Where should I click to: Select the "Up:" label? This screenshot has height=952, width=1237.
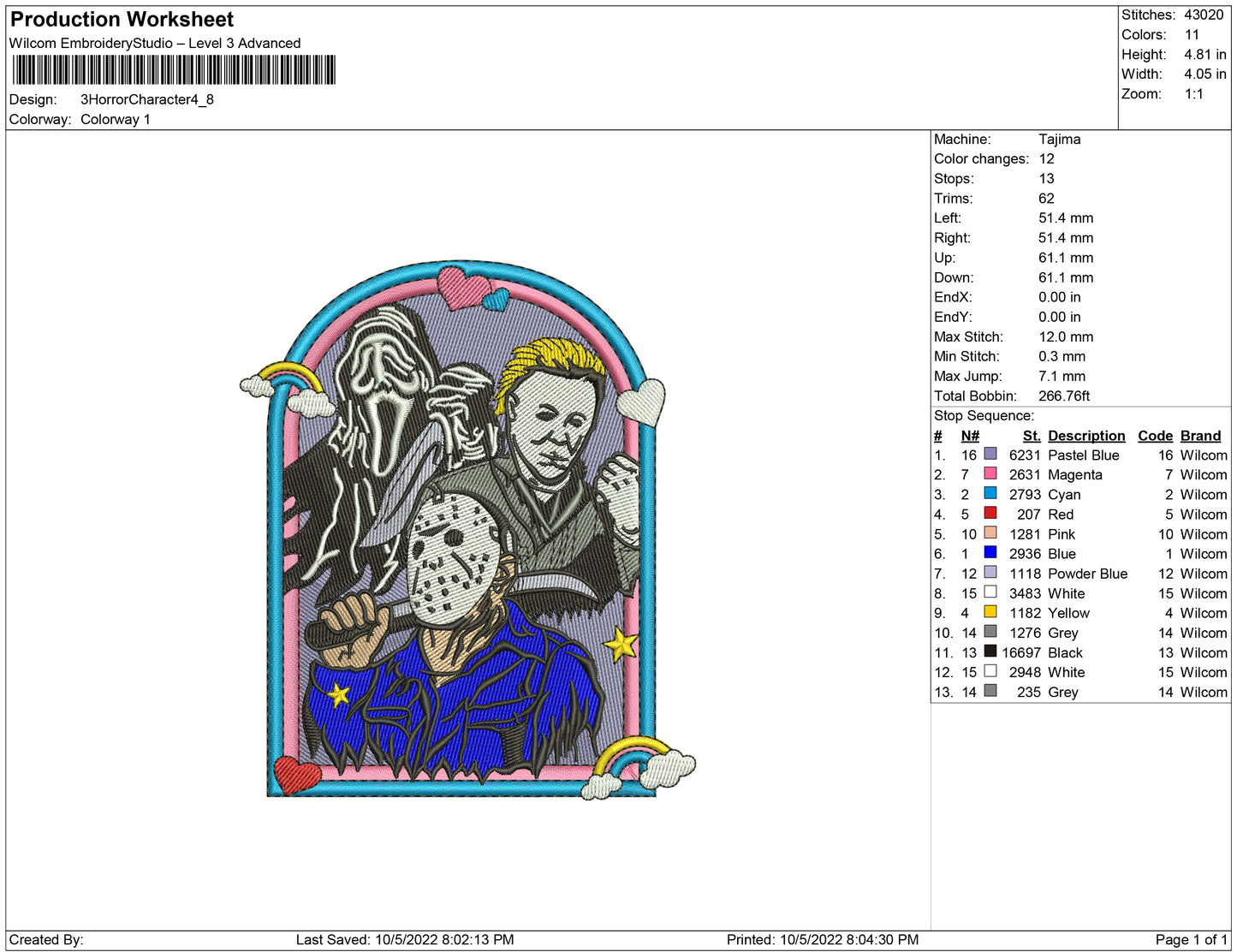(945, 257)
